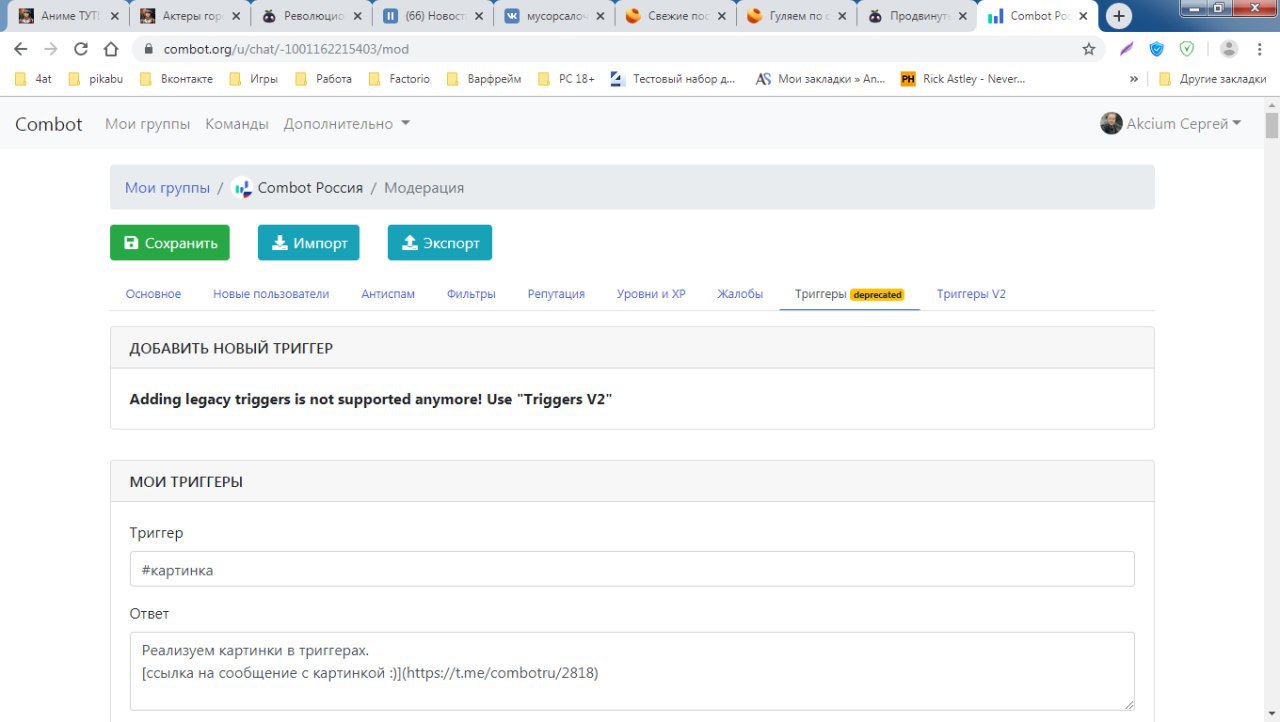Go back to the previous page

point(21,49)
